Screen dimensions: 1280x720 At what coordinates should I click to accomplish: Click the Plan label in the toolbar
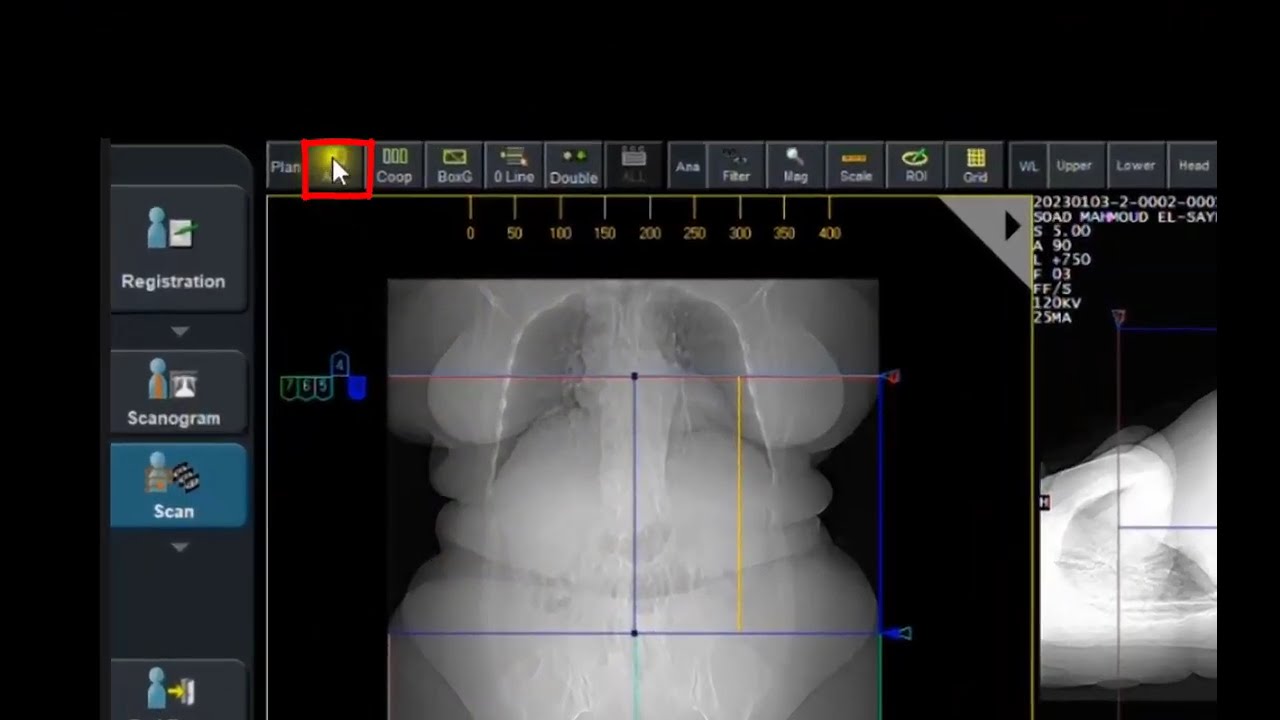[x=285, y=167]
